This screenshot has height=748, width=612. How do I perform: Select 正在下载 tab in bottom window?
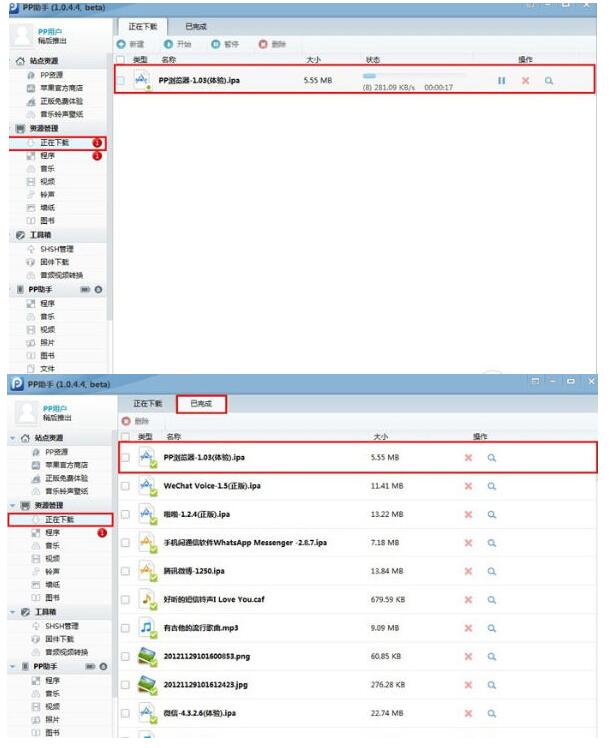148,404
